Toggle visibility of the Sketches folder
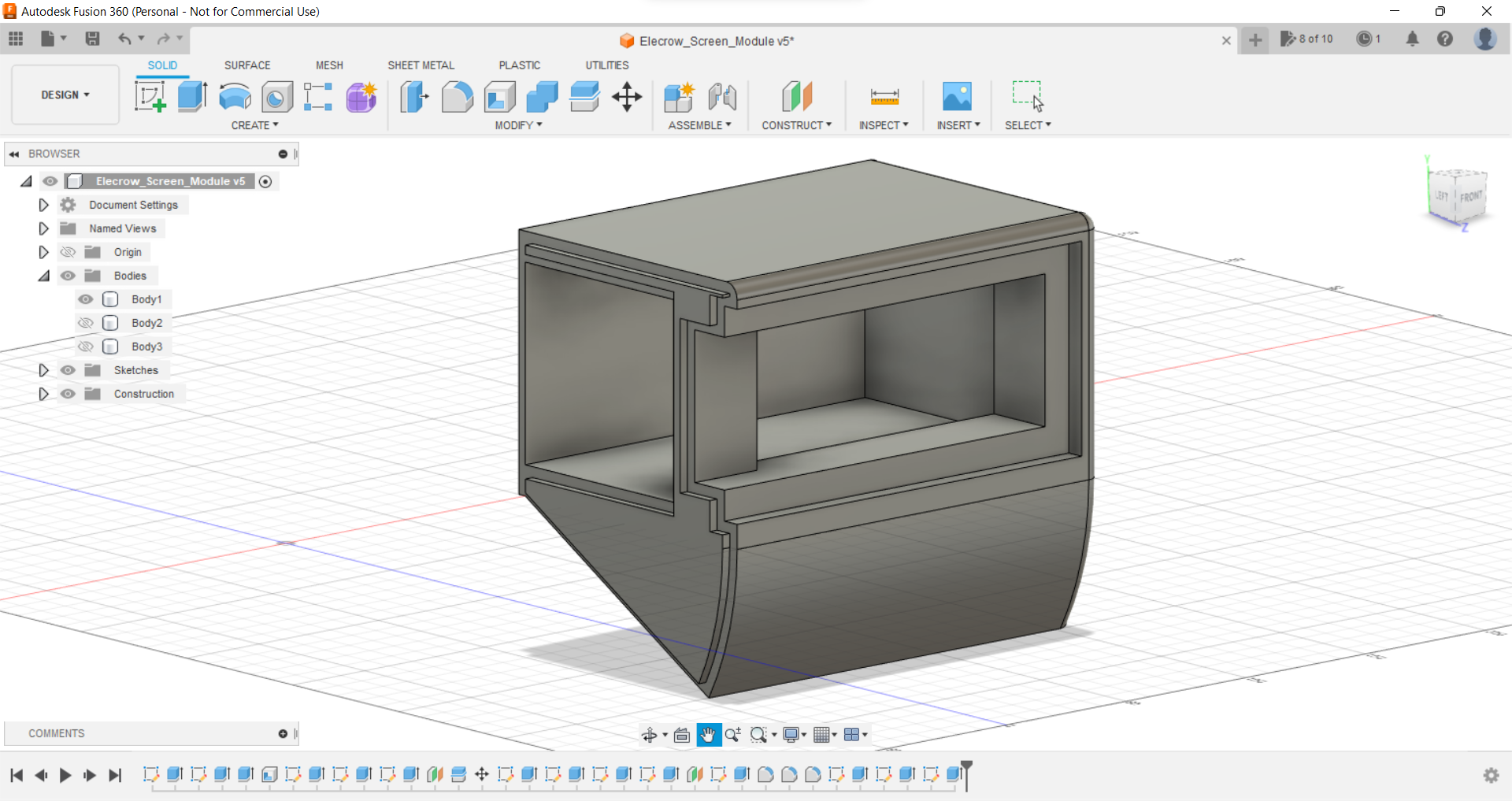1512x801 pixels. pos(69,370)
